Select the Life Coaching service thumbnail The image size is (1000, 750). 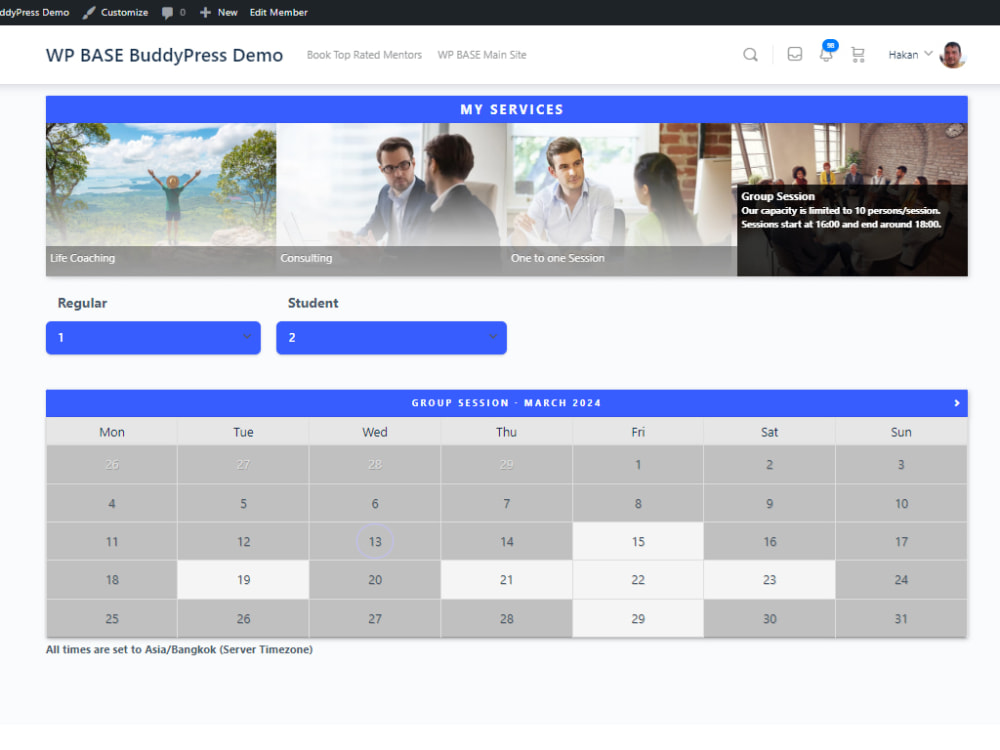click(x=161, y=199)
